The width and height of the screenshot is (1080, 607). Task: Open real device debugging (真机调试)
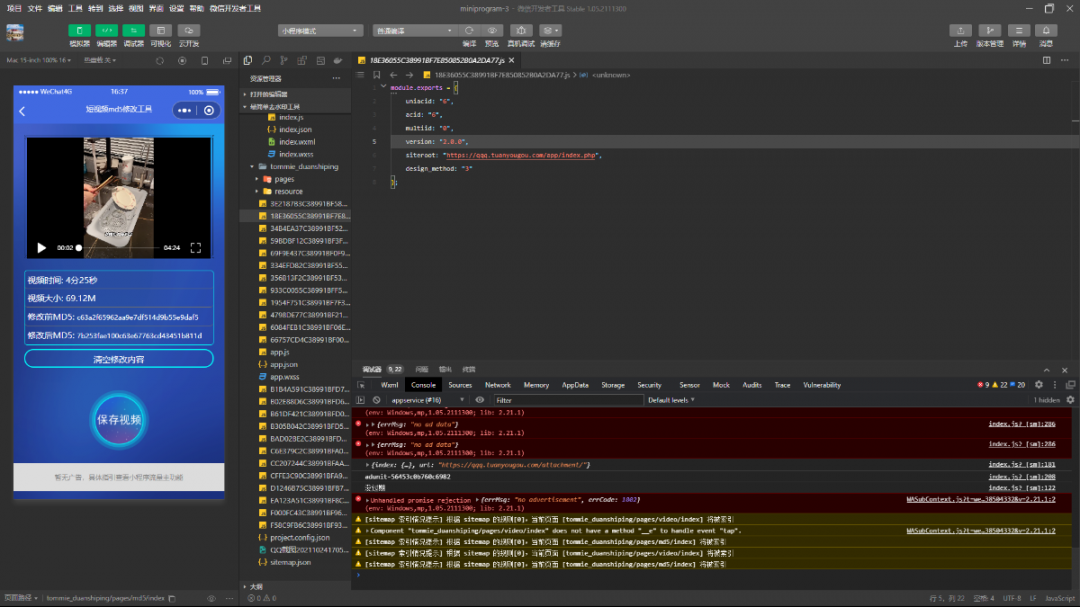tap(521, 30)
